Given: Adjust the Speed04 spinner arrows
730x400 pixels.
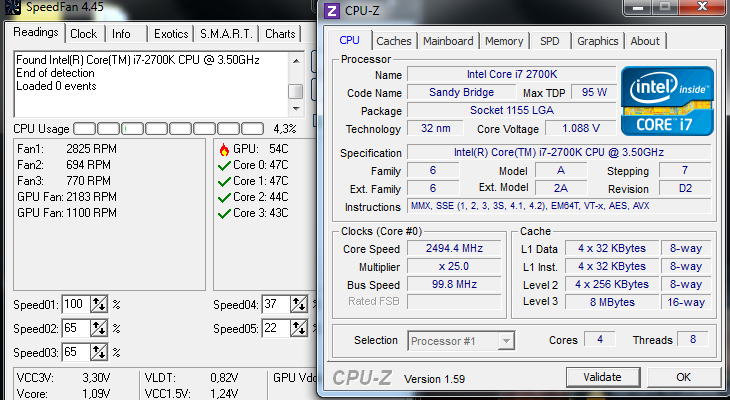Looking at the screenshot, I should 299,305.
